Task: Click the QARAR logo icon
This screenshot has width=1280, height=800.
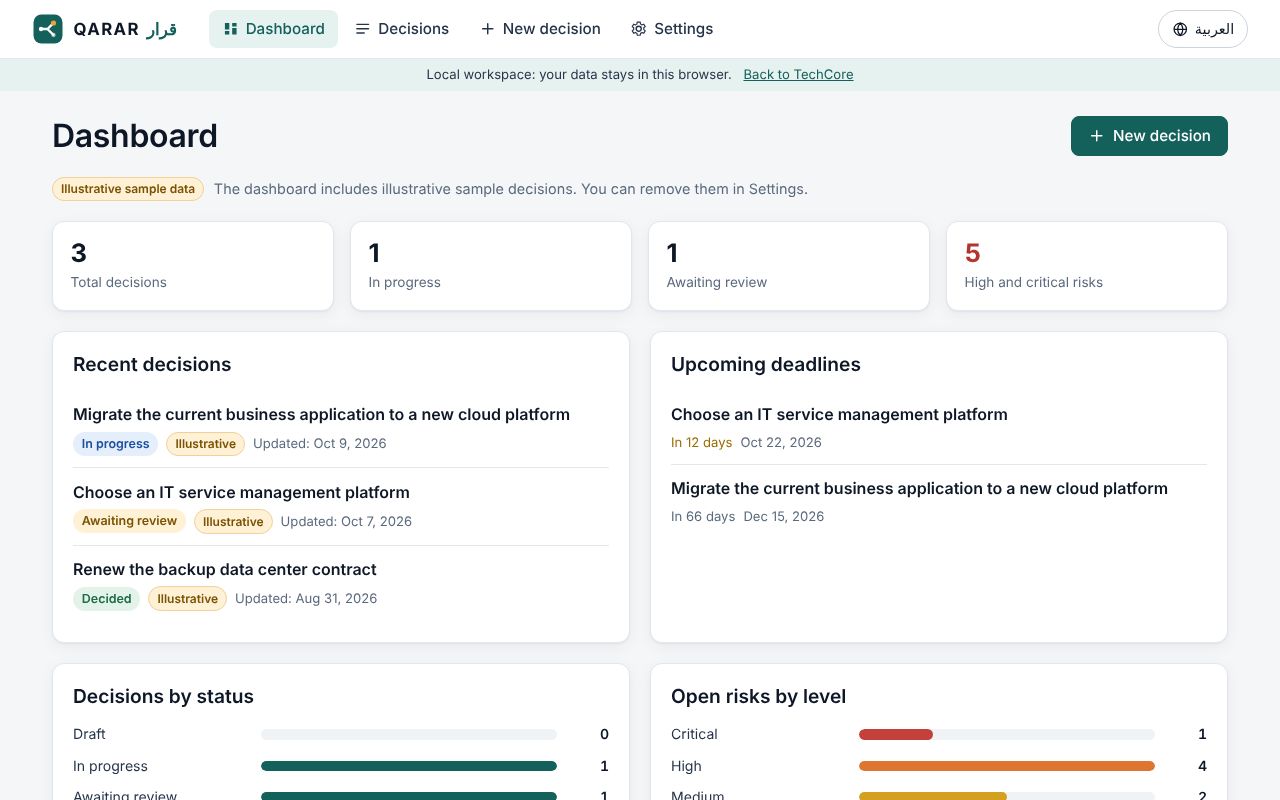Action: click(x=48, y=29)
